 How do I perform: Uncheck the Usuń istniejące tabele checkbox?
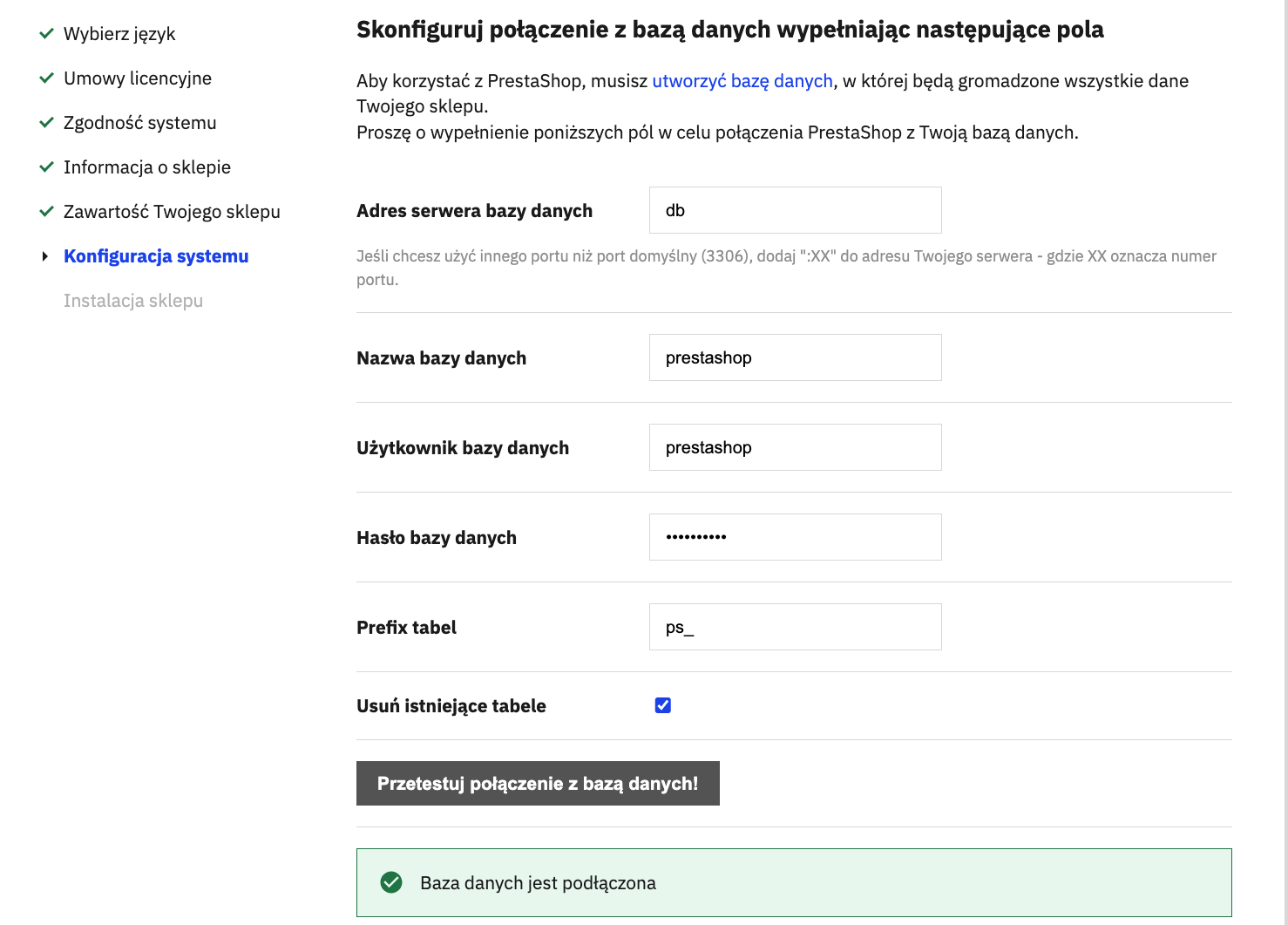pyautogui.click(x=663, y=705)
